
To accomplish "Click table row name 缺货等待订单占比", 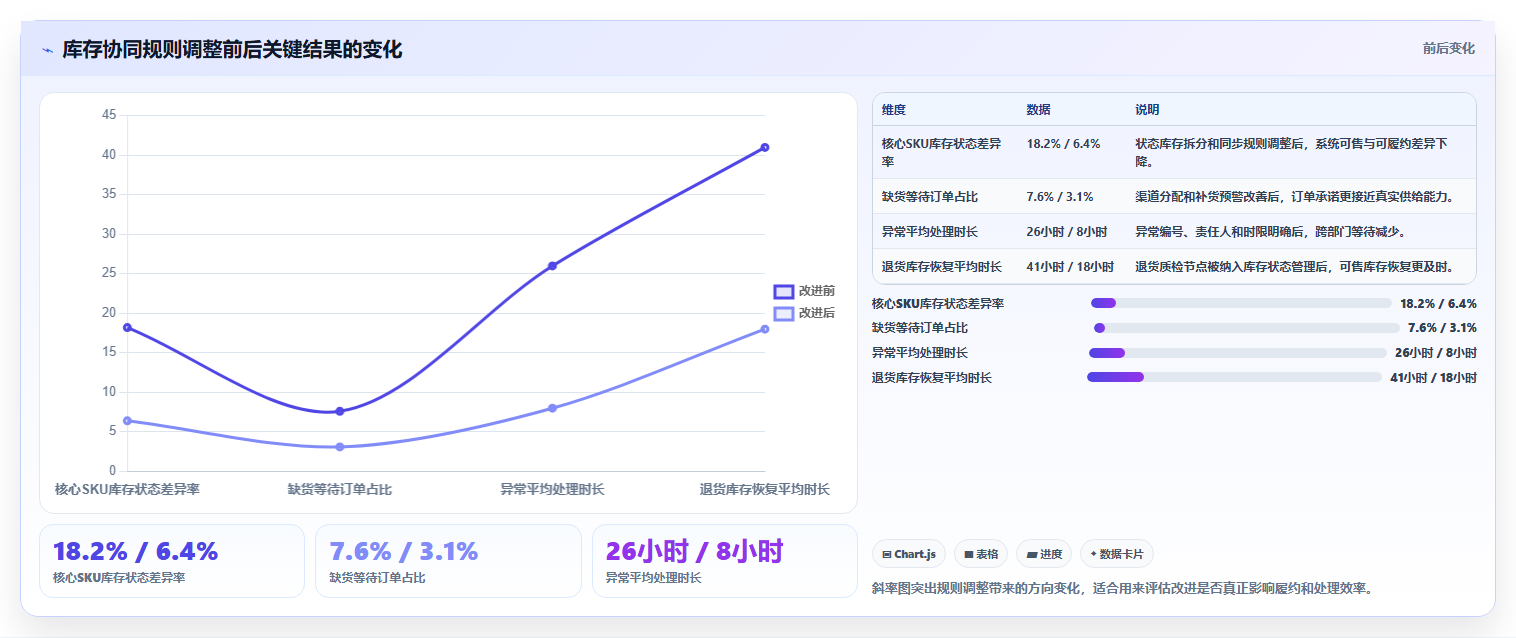I will click(929, 196).
